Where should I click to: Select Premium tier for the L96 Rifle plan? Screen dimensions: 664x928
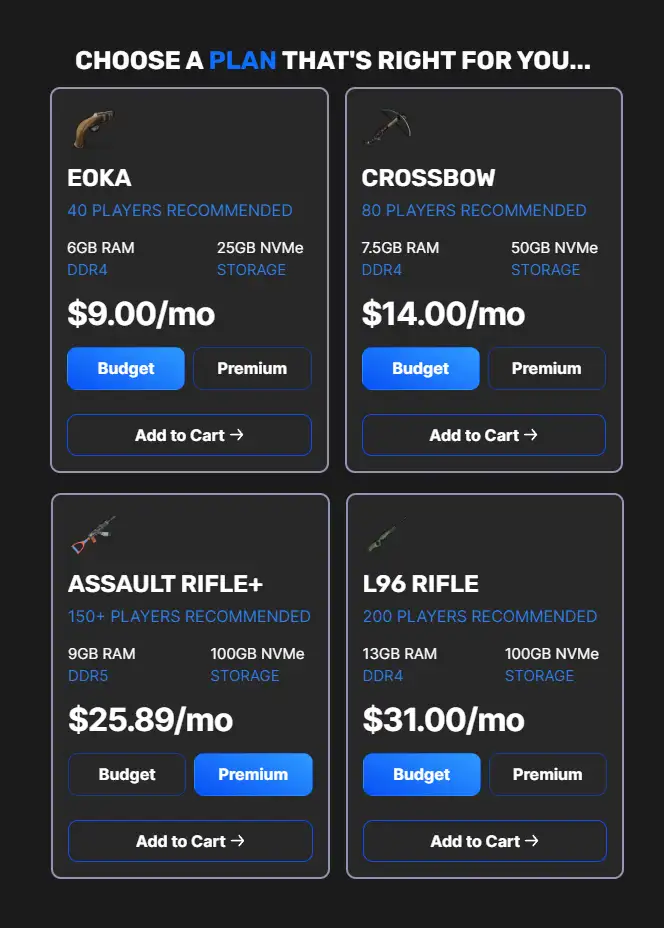click(548, 774)
